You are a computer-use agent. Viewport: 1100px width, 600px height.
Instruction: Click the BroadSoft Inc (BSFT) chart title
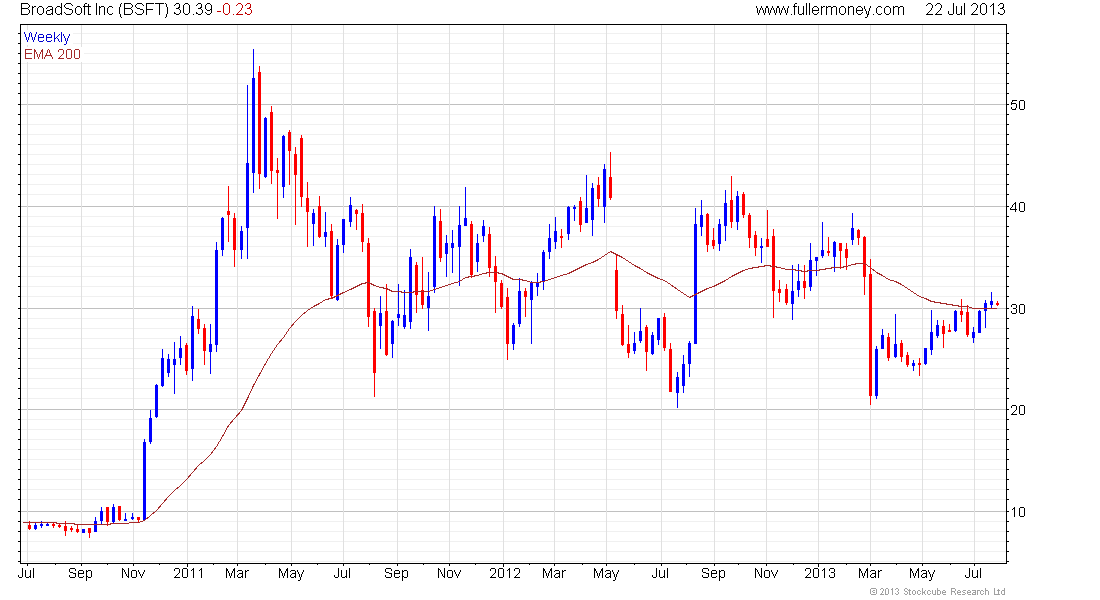click(x=95, y=10)
